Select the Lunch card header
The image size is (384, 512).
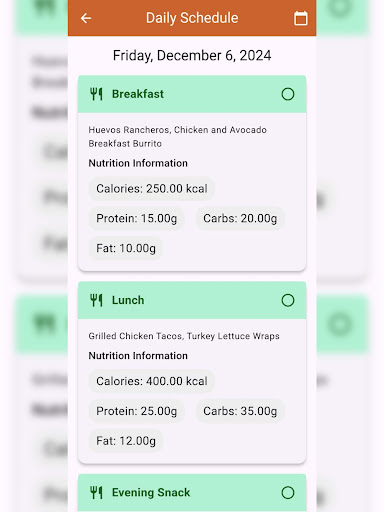pos(192,300)
